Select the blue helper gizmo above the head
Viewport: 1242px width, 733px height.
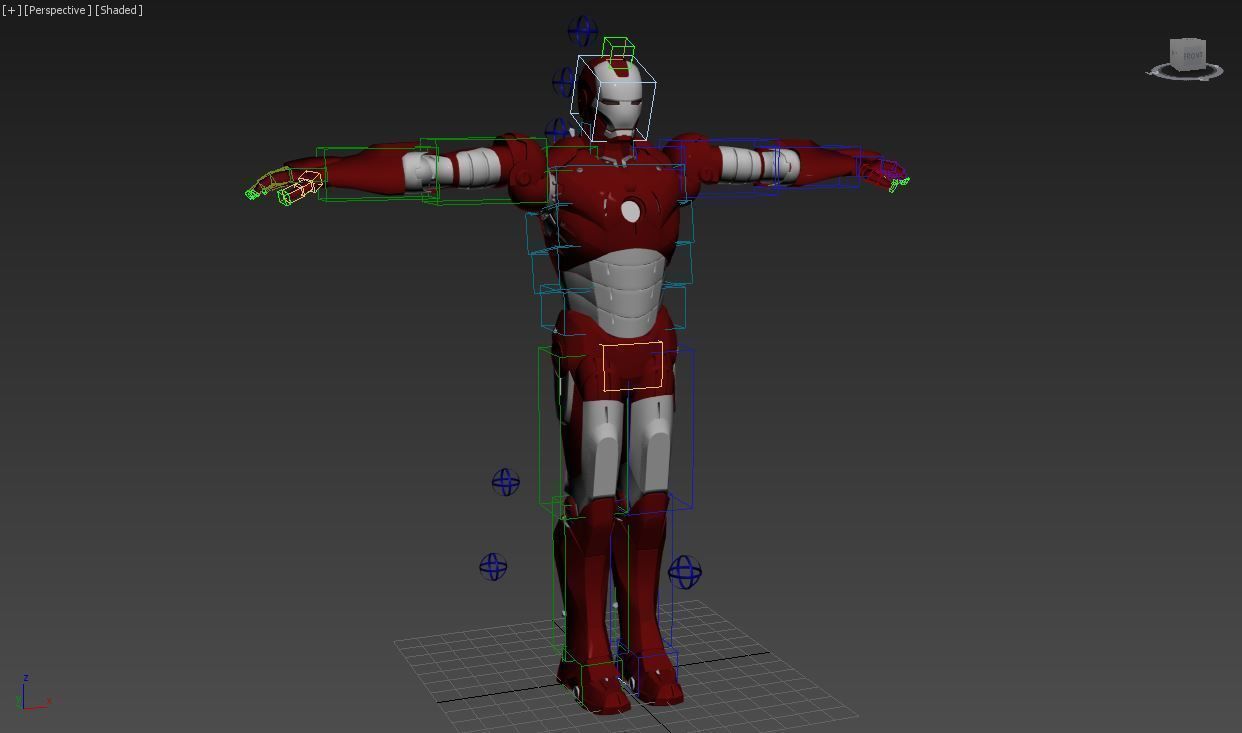(582, 31)
